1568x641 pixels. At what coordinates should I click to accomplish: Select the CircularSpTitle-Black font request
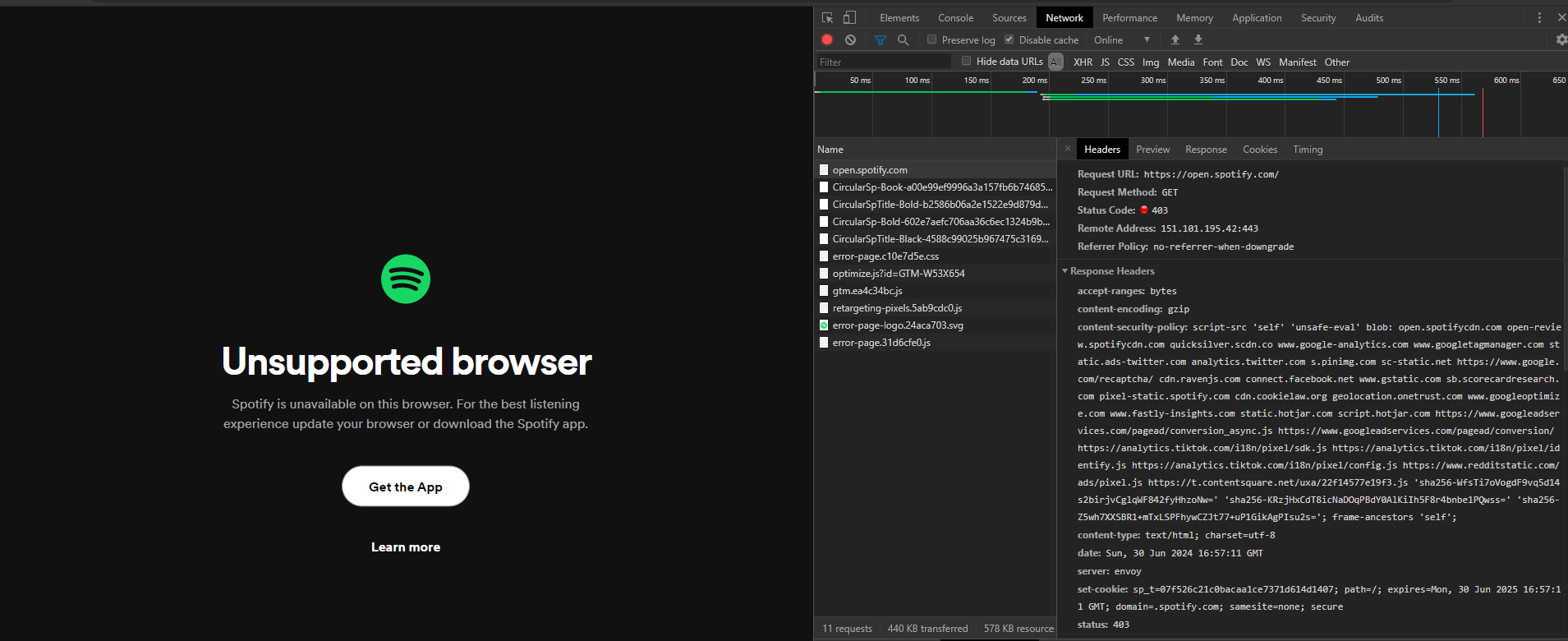935,239
